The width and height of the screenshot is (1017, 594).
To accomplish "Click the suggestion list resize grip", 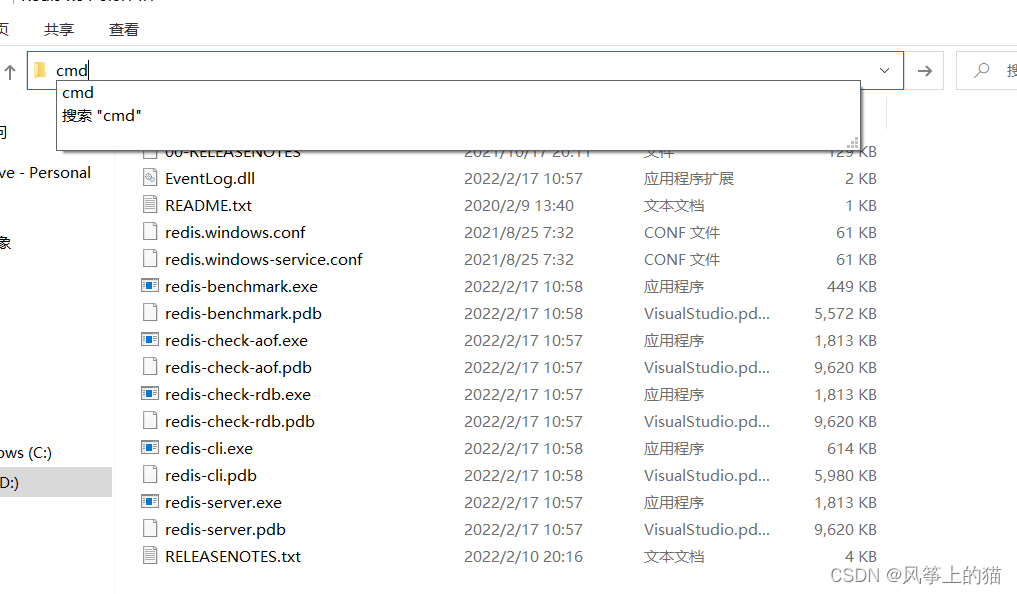I will tap(853, 143).
